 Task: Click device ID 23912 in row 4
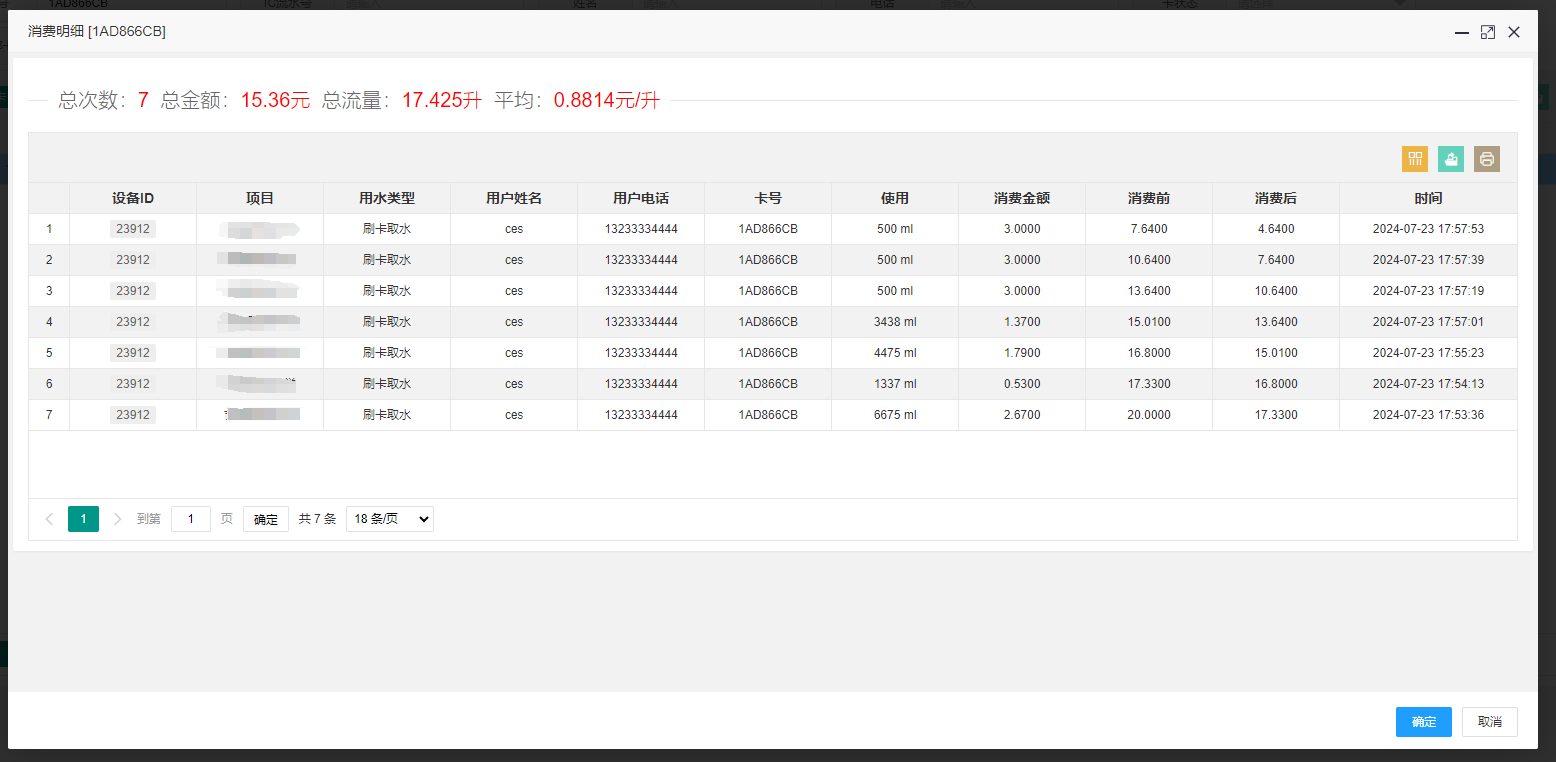click(133, 322)
